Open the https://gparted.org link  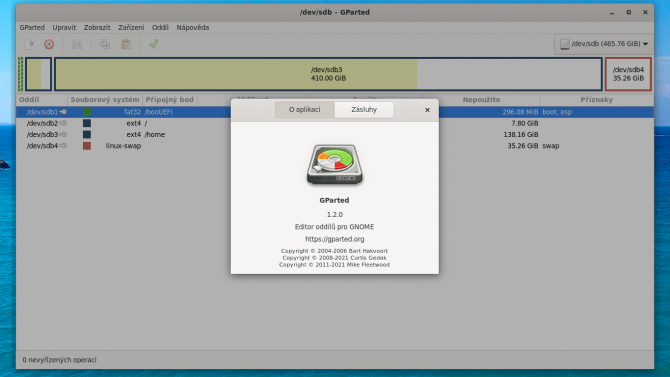point(335,239)
